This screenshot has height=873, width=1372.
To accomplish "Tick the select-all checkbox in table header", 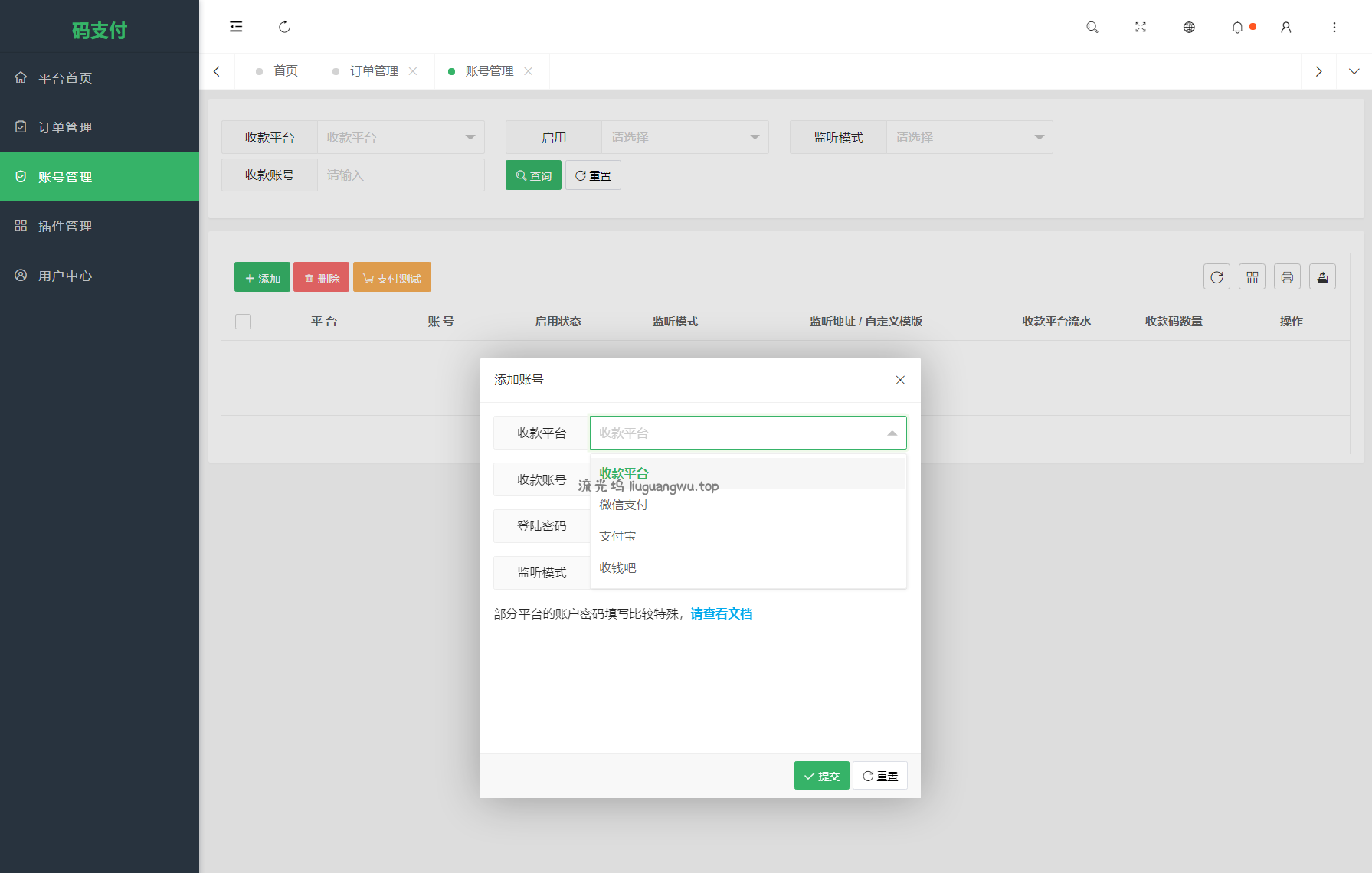I will coord(244,322).
